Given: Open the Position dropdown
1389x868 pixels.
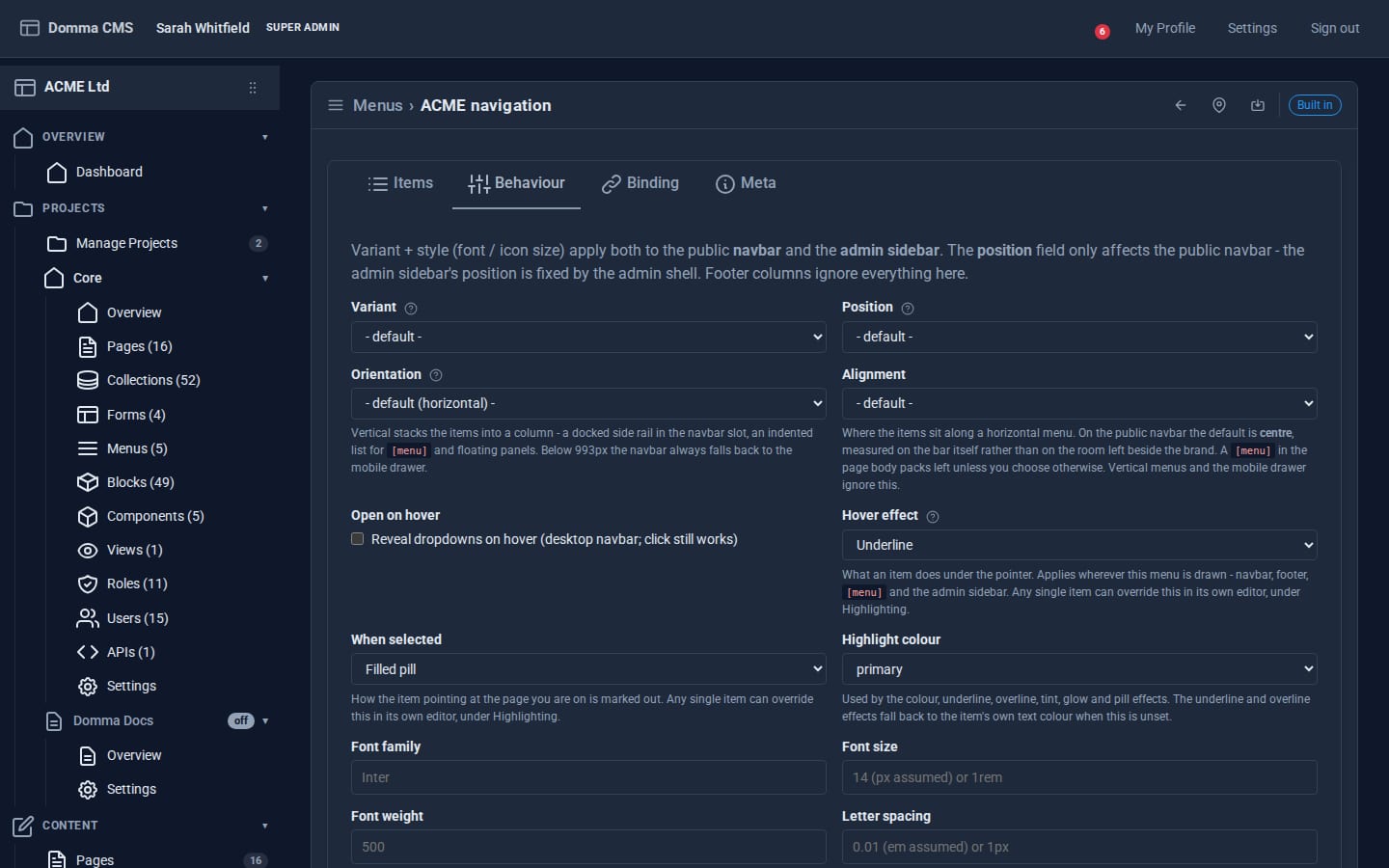Looking at the screenshot, I should point(1079,337).
